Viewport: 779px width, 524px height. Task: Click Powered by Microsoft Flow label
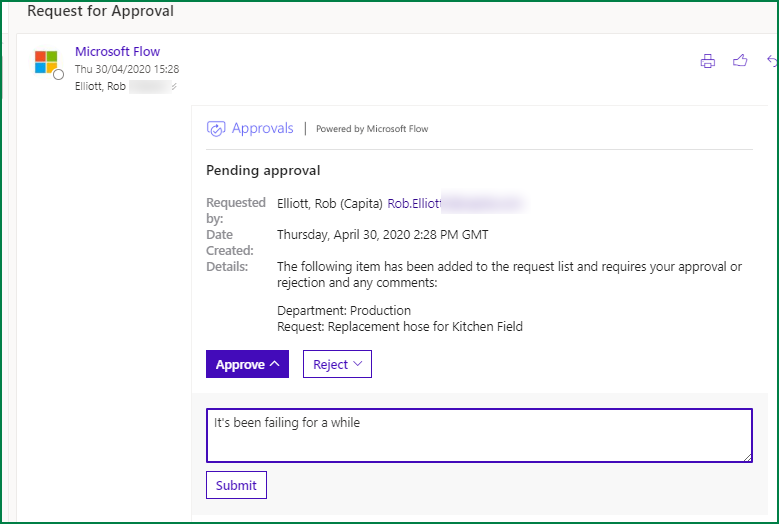pos(372,129)
